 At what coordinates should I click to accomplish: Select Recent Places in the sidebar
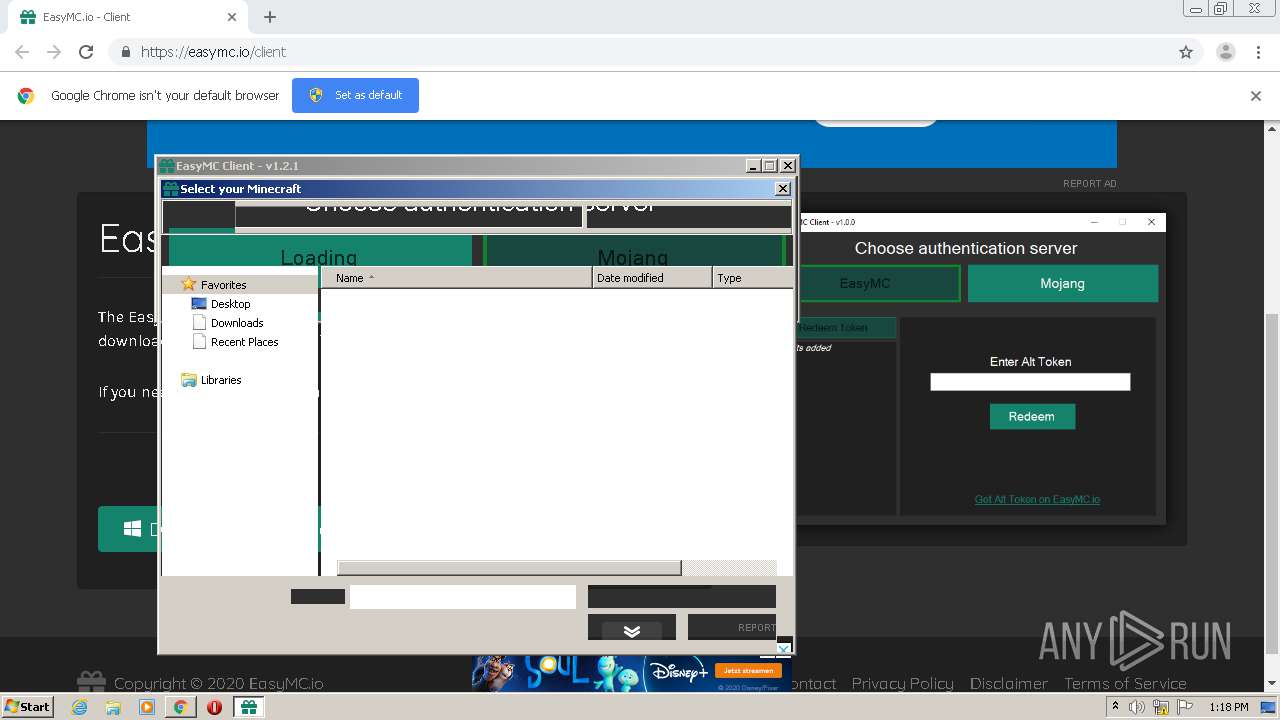tap(244, 342)
